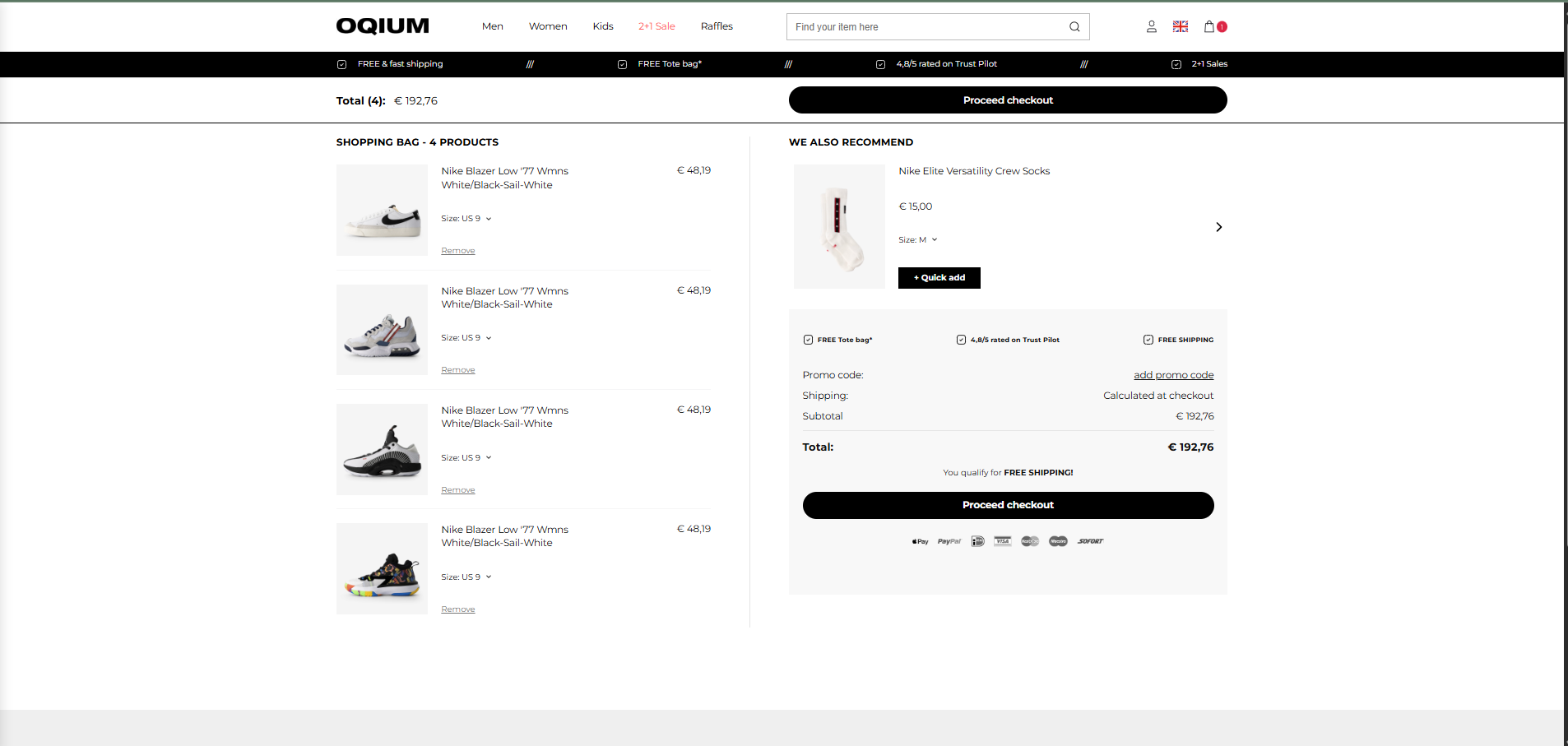Viewport: 1568px width, 746px height.
Task: Click the socks price € 15,00
Action: coord(916,206)
